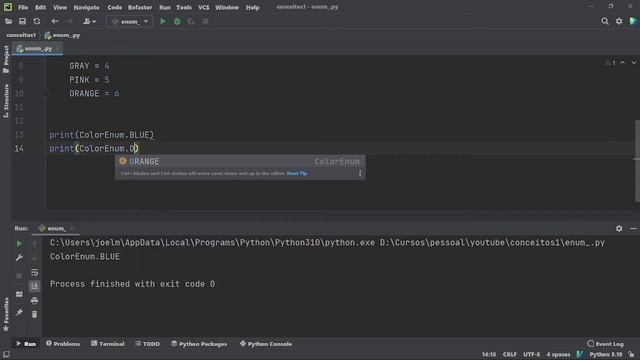The height and width of the screenshot is (360, 640).
Task: Open the Tools menu
Action: (184, 7)
